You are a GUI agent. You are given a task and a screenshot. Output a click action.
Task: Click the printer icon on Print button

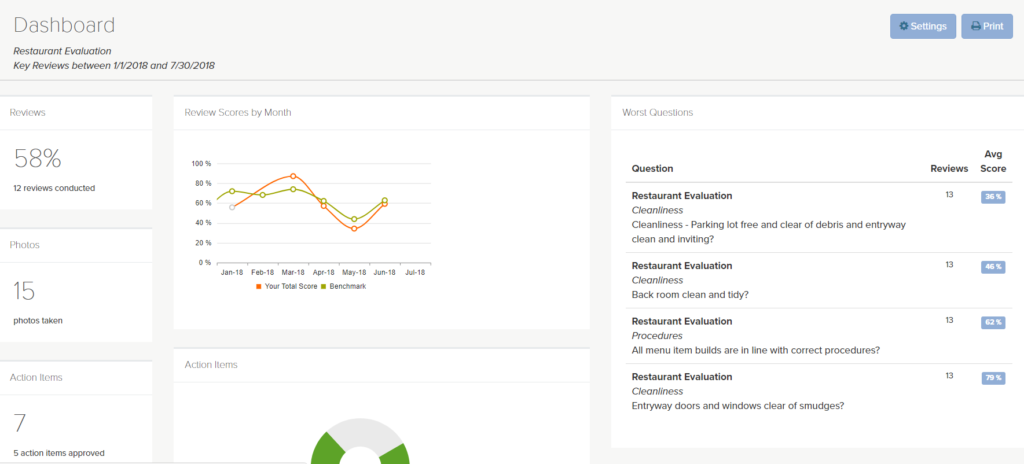975,27
